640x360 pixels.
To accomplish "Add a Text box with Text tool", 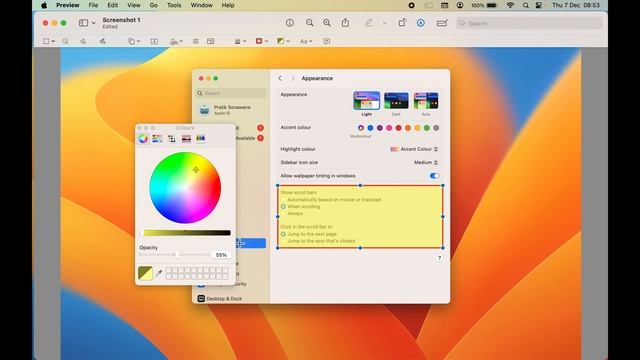I will coord(154,41).
